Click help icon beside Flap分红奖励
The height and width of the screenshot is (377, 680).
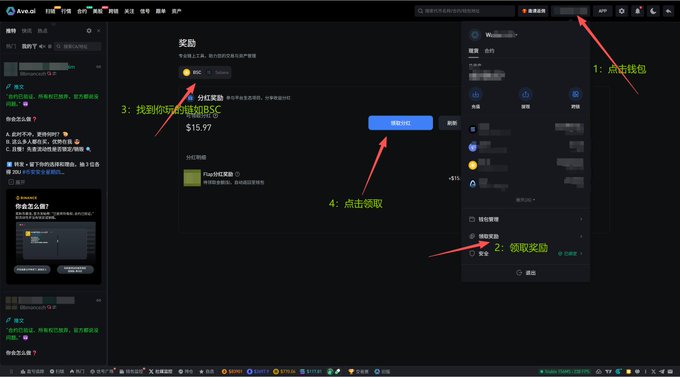pos(237,174)
